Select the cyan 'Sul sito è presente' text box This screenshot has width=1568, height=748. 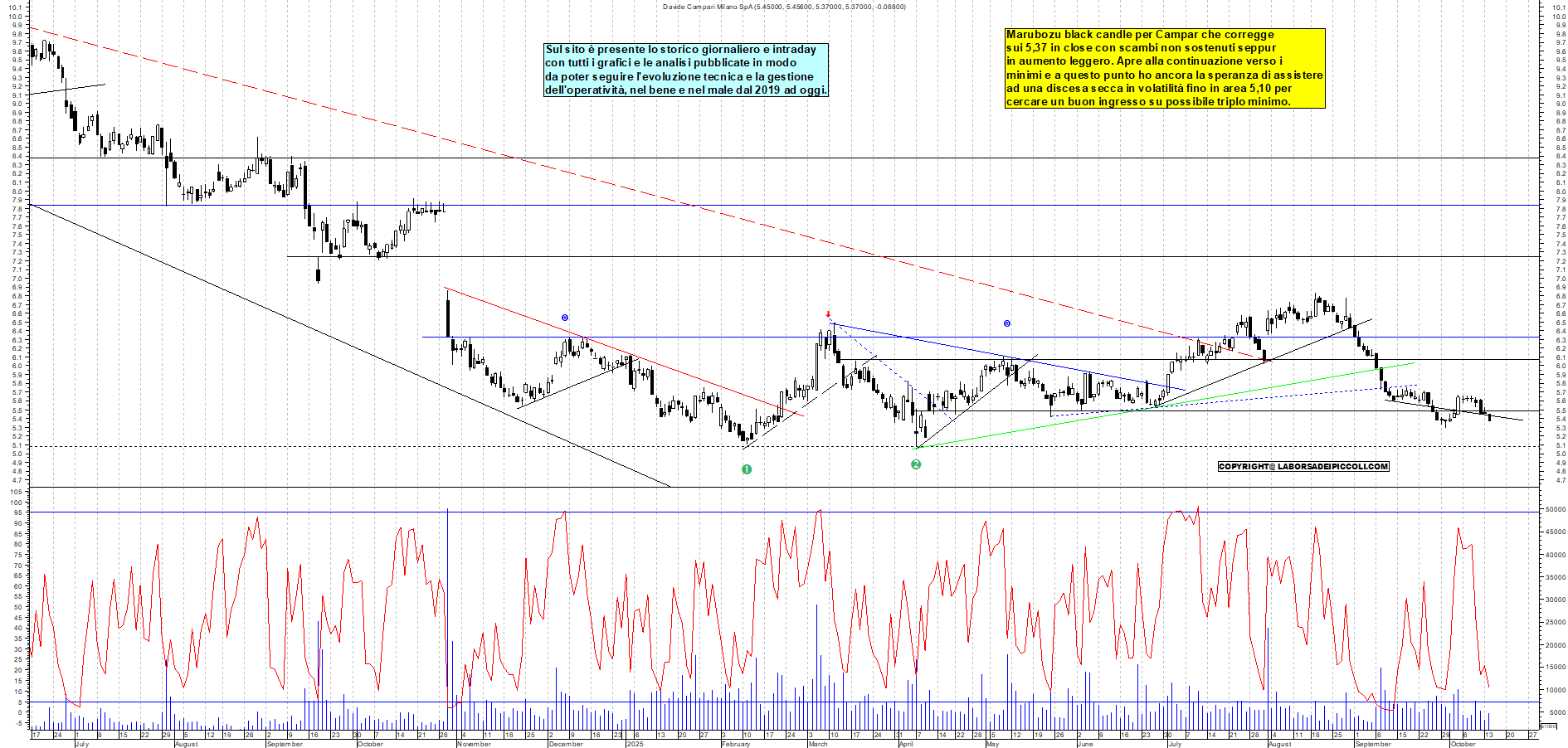click(685, 70)
